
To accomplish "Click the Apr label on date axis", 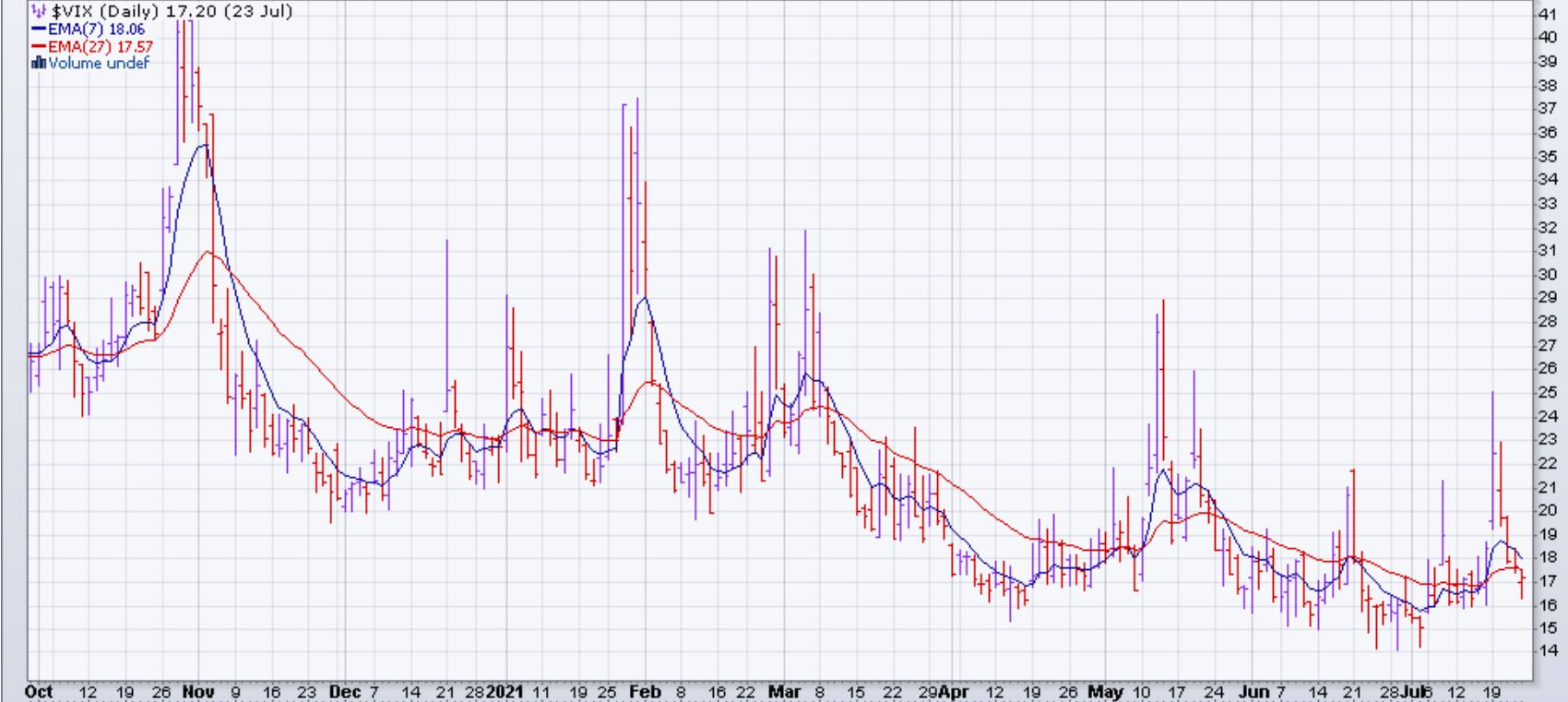I will (x=955, y=692).
